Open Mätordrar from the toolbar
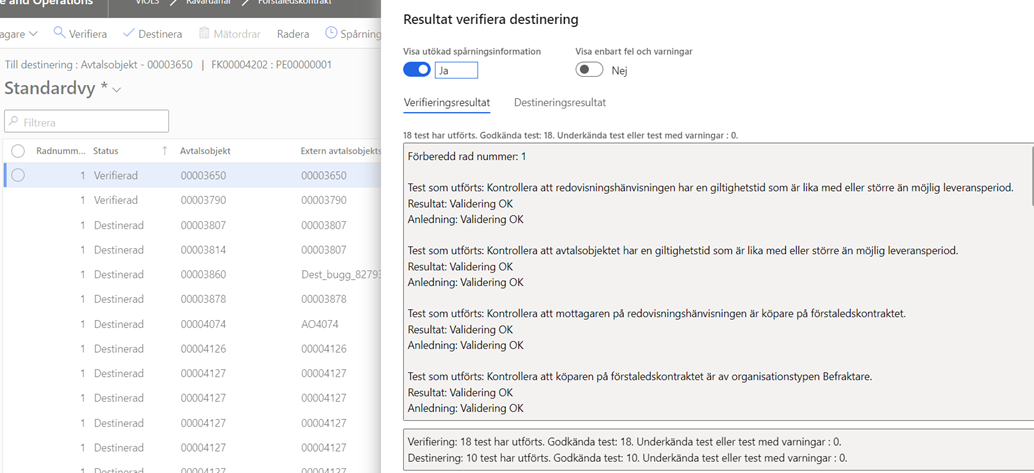The width and height of the screenshot is (1034, 473). coord(229,34)
